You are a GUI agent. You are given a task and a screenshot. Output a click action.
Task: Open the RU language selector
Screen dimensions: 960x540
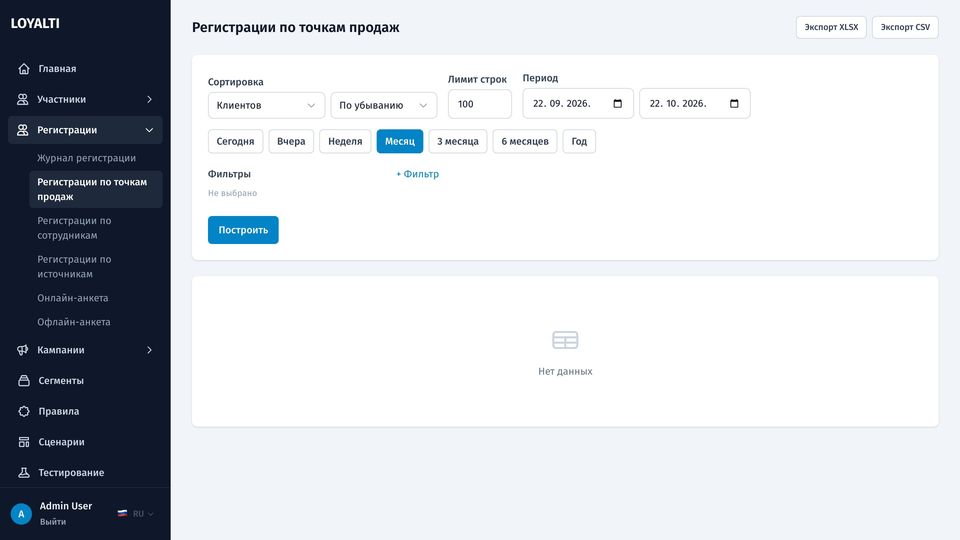[x=136, y=514]
